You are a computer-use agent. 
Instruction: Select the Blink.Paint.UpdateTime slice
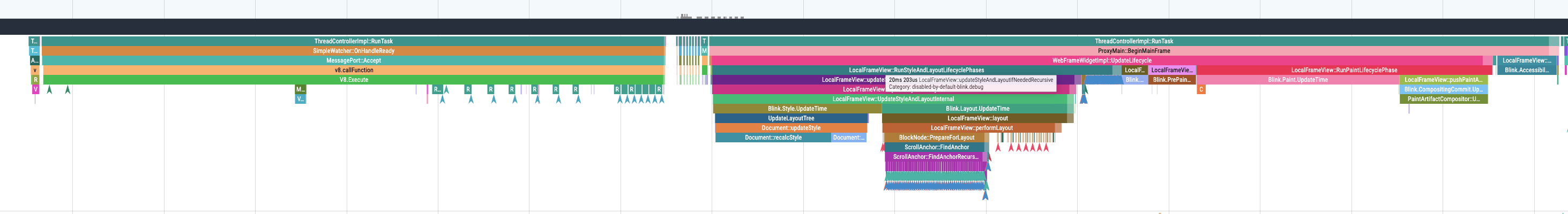click(x=1298, y=80)
